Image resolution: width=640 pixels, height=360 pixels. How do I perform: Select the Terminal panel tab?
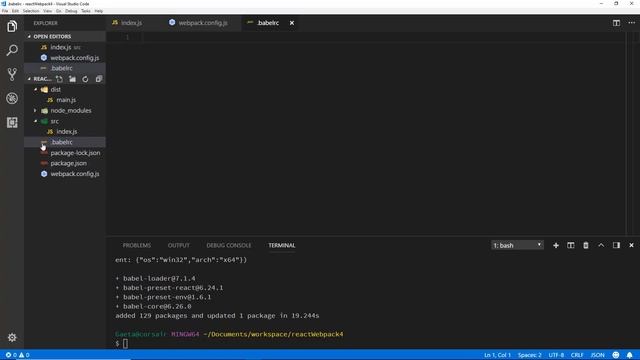pos(282,245)
